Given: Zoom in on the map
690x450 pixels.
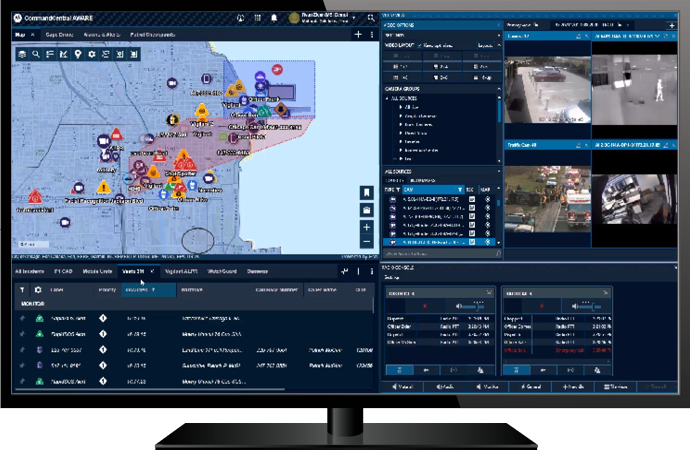Looking at the screenshot, I should coord(367,227).
